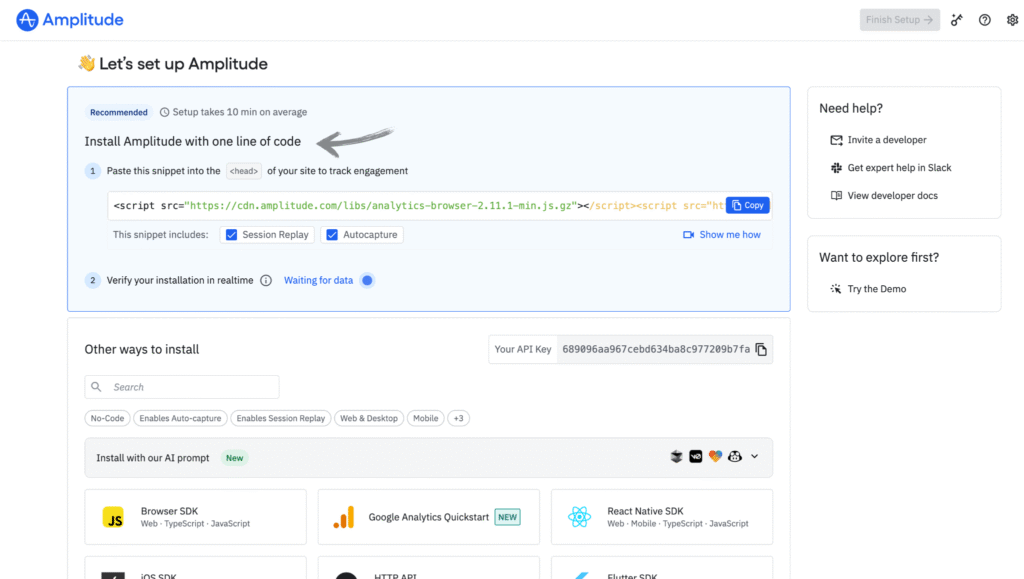
Task: Click the Invite a developer link
Action: pos(886,140)
